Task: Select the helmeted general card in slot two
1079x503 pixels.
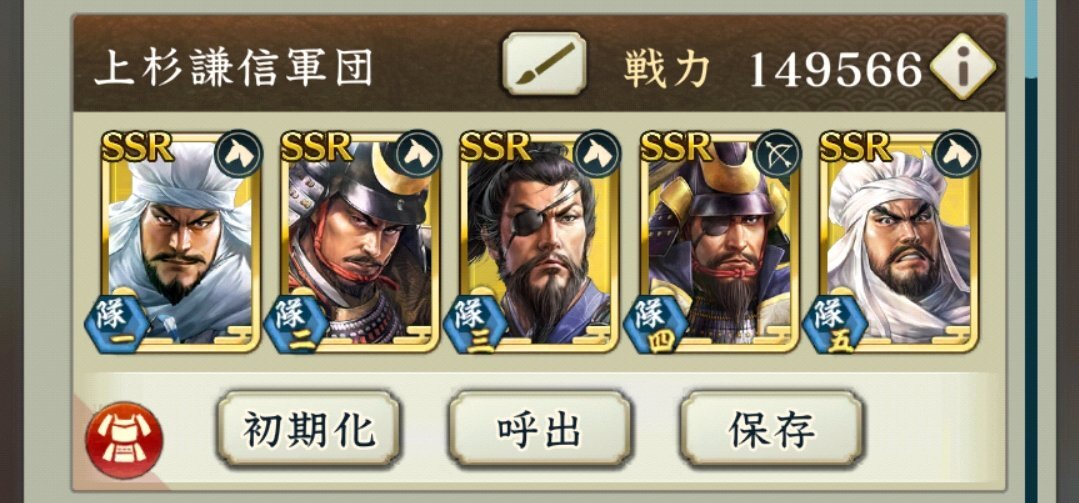Action: [360, 242]
